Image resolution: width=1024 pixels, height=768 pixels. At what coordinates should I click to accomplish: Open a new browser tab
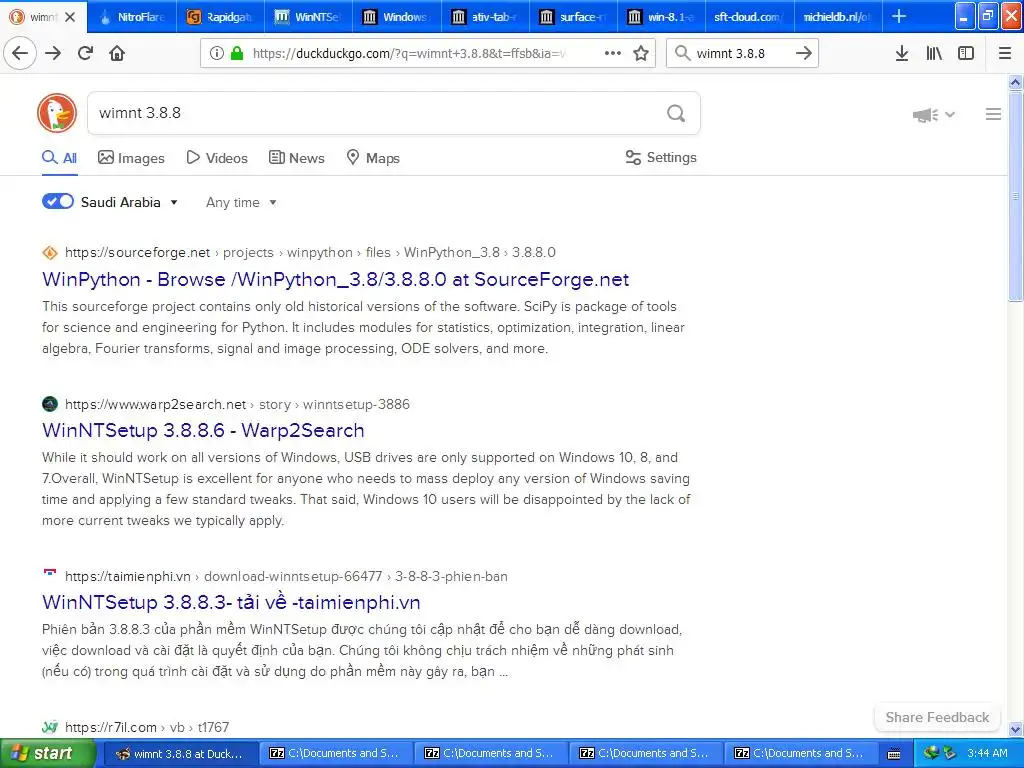pos(899,16)
